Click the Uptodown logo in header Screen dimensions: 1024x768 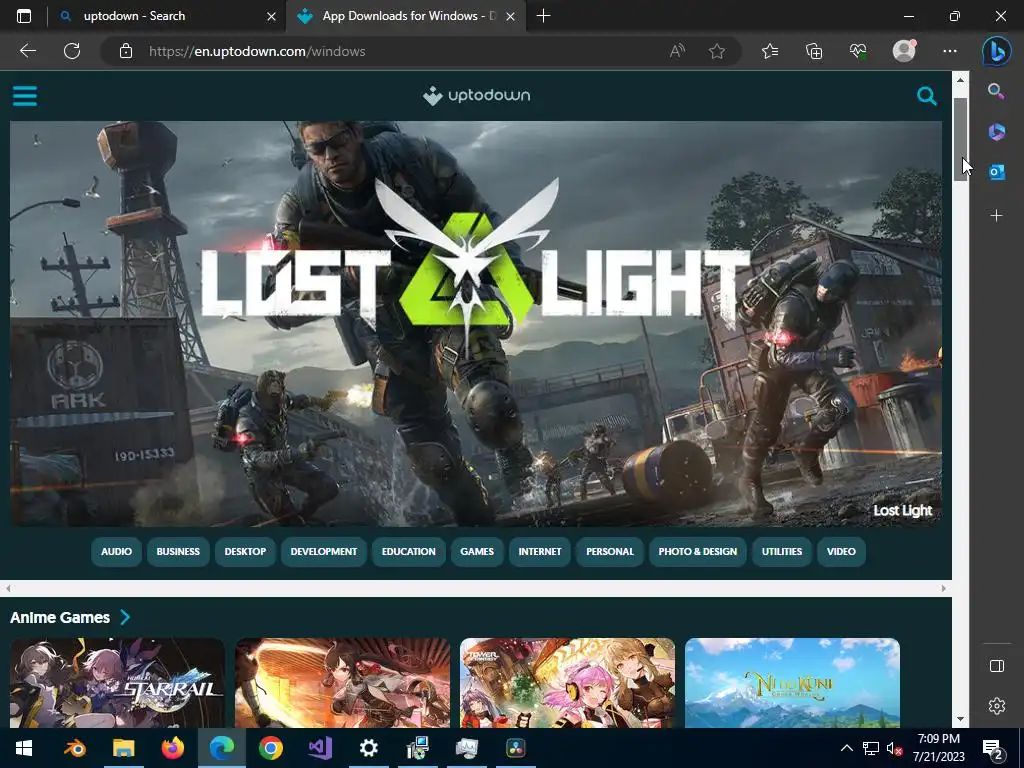point(476,95)
